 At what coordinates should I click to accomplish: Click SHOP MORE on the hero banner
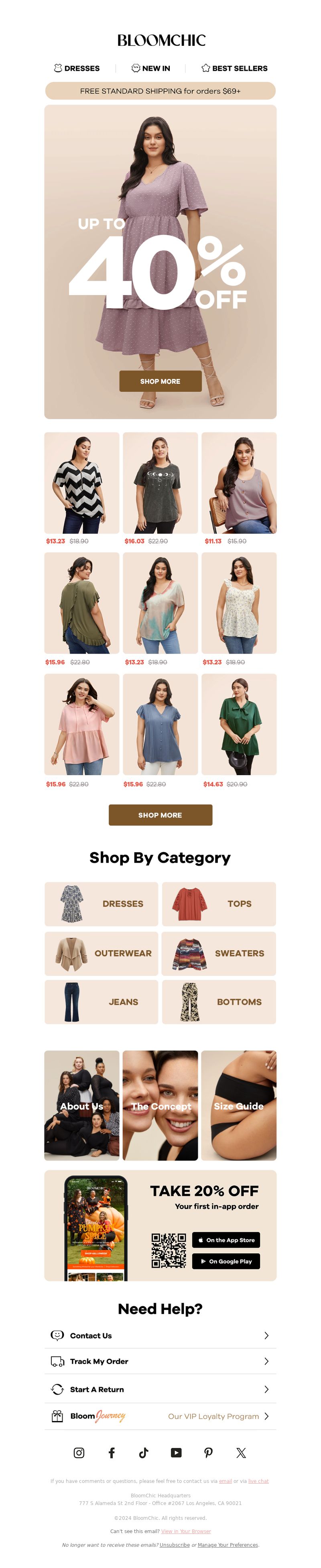(x=160, y=381)
